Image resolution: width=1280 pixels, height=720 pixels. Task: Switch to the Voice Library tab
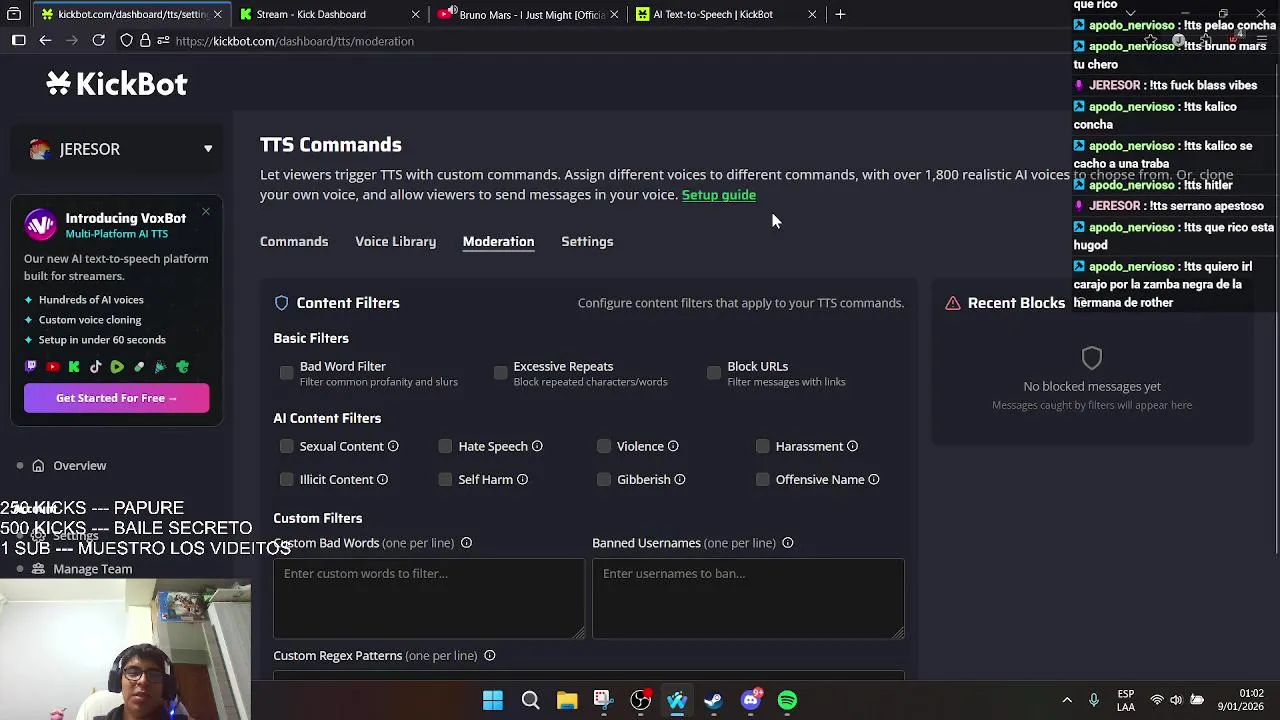[395, 242]
